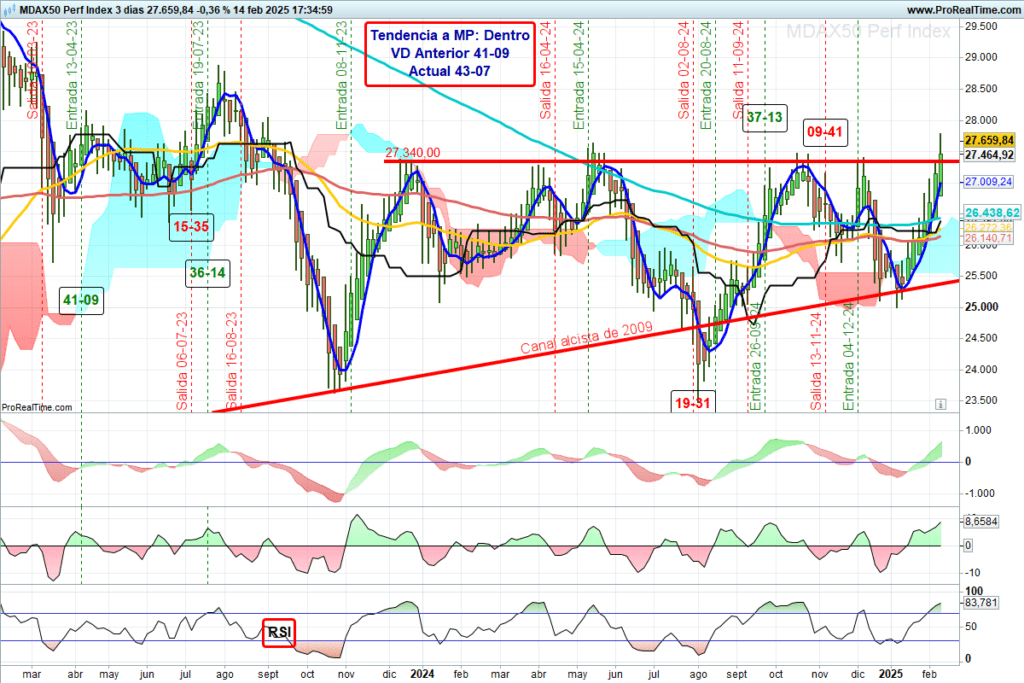Click the red RSI label box

click(279, 632)
